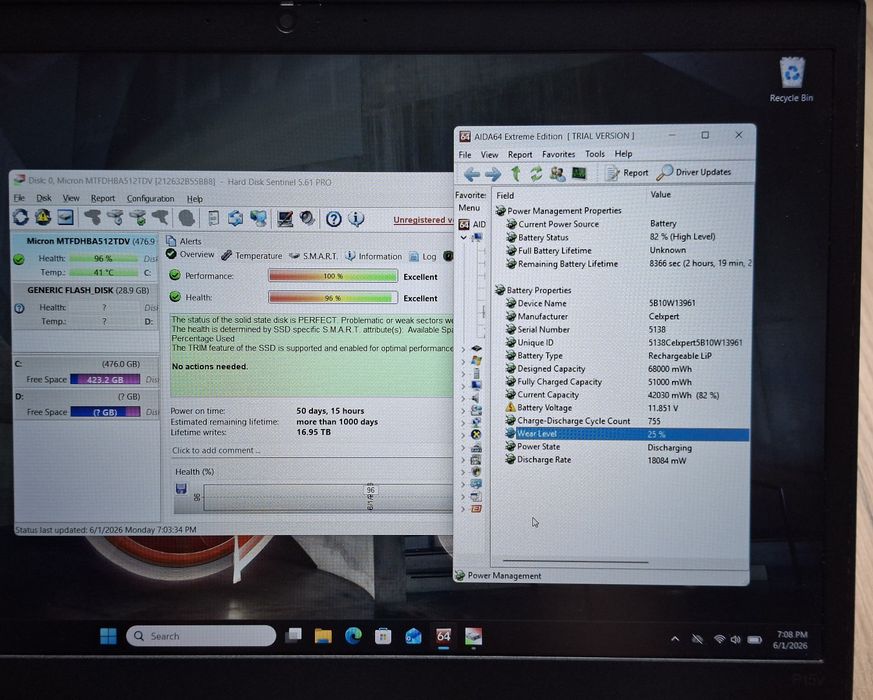Go back using AIDA64's left arrow
The height and width of the screenshot is (700, 873).
(x=472, y=174)
